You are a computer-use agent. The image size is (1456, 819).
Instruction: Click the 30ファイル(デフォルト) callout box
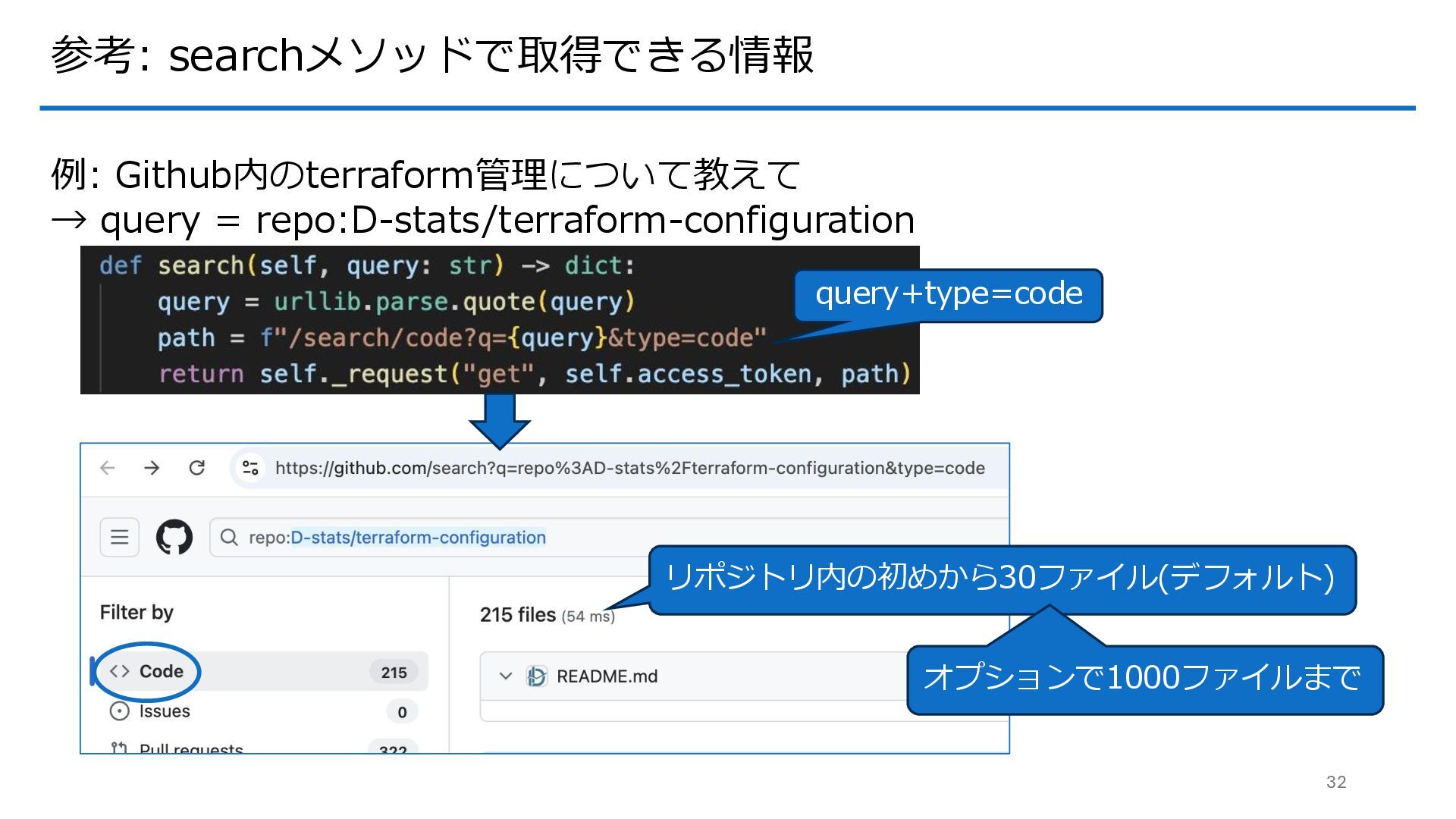pyautogui.click(x=1001, y=579)
